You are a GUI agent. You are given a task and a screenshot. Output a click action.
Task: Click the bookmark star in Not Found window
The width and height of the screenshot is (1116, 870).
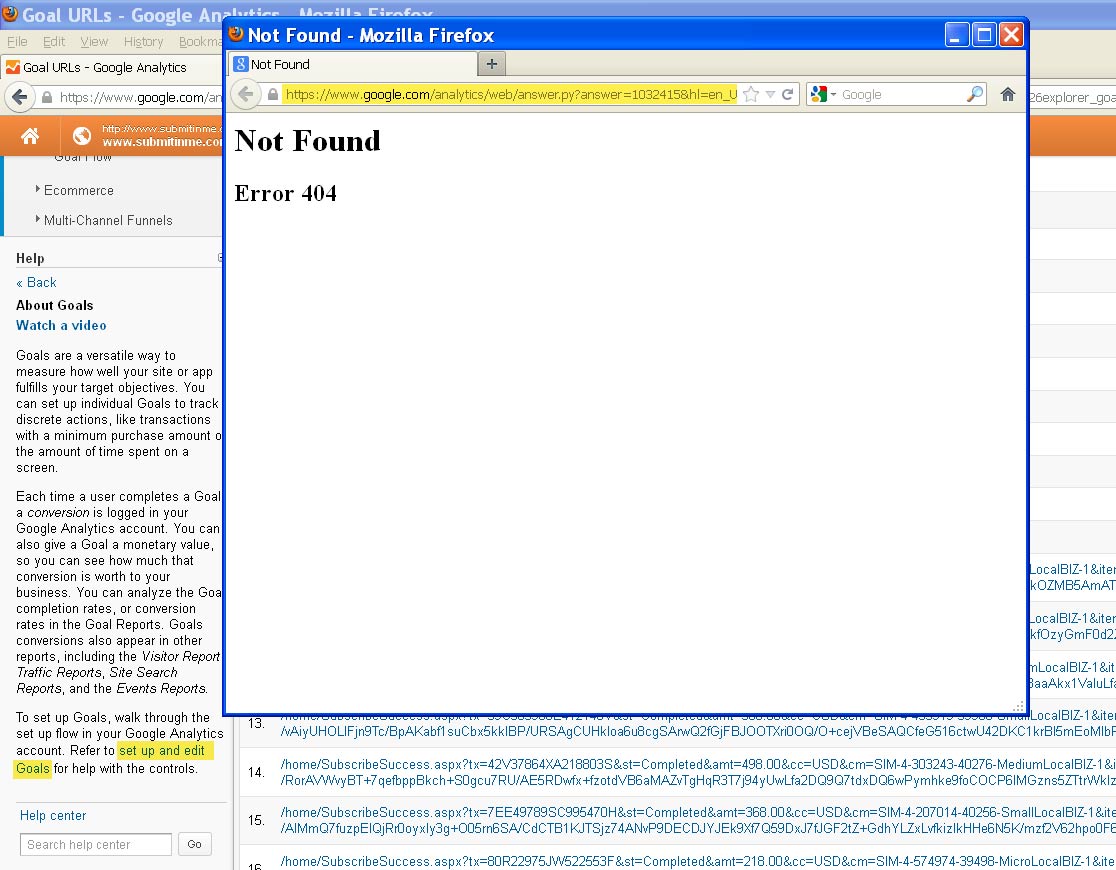coord(751,94)
